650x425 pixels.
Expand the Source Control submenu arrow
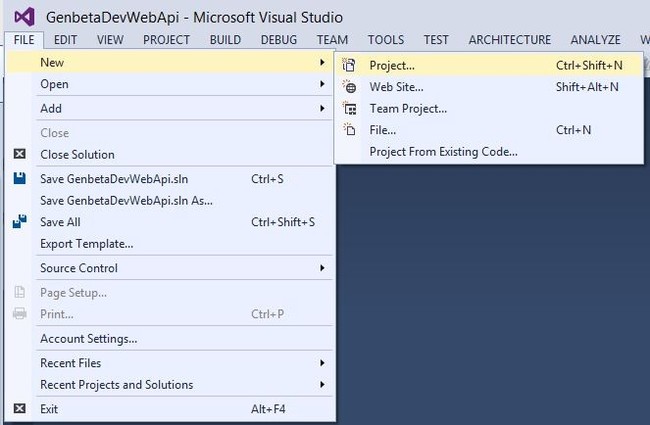point(323,268)
